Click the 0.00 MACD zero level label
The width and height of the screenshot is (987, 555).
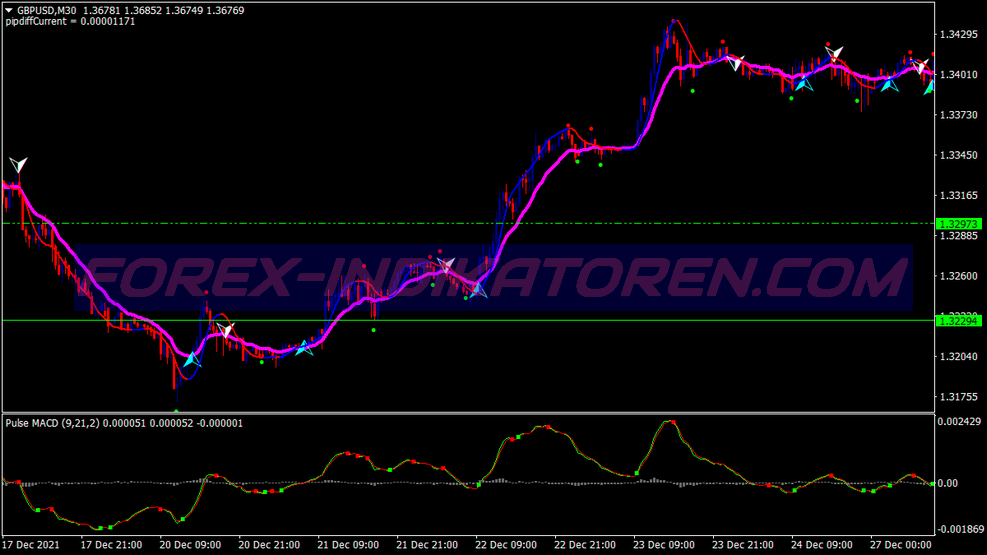click(948, 483)
